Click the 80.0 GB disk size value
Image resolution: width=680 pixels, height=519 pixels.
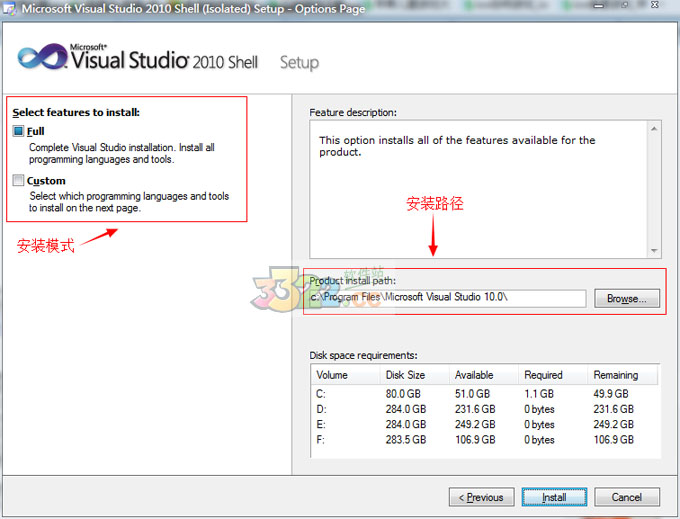403,394
